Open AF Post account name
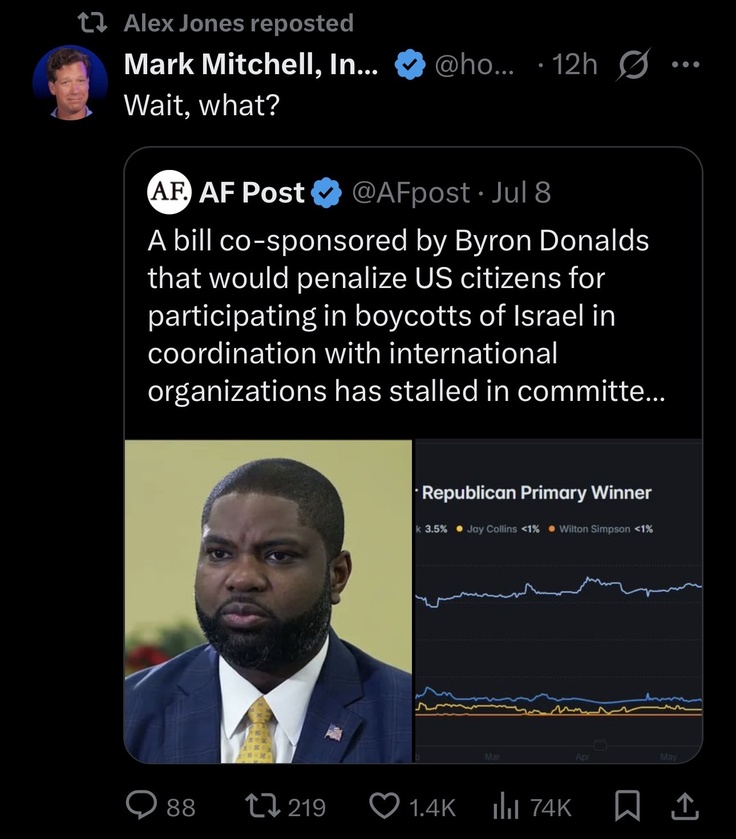736x839 pixels. [x=251, y=192]
